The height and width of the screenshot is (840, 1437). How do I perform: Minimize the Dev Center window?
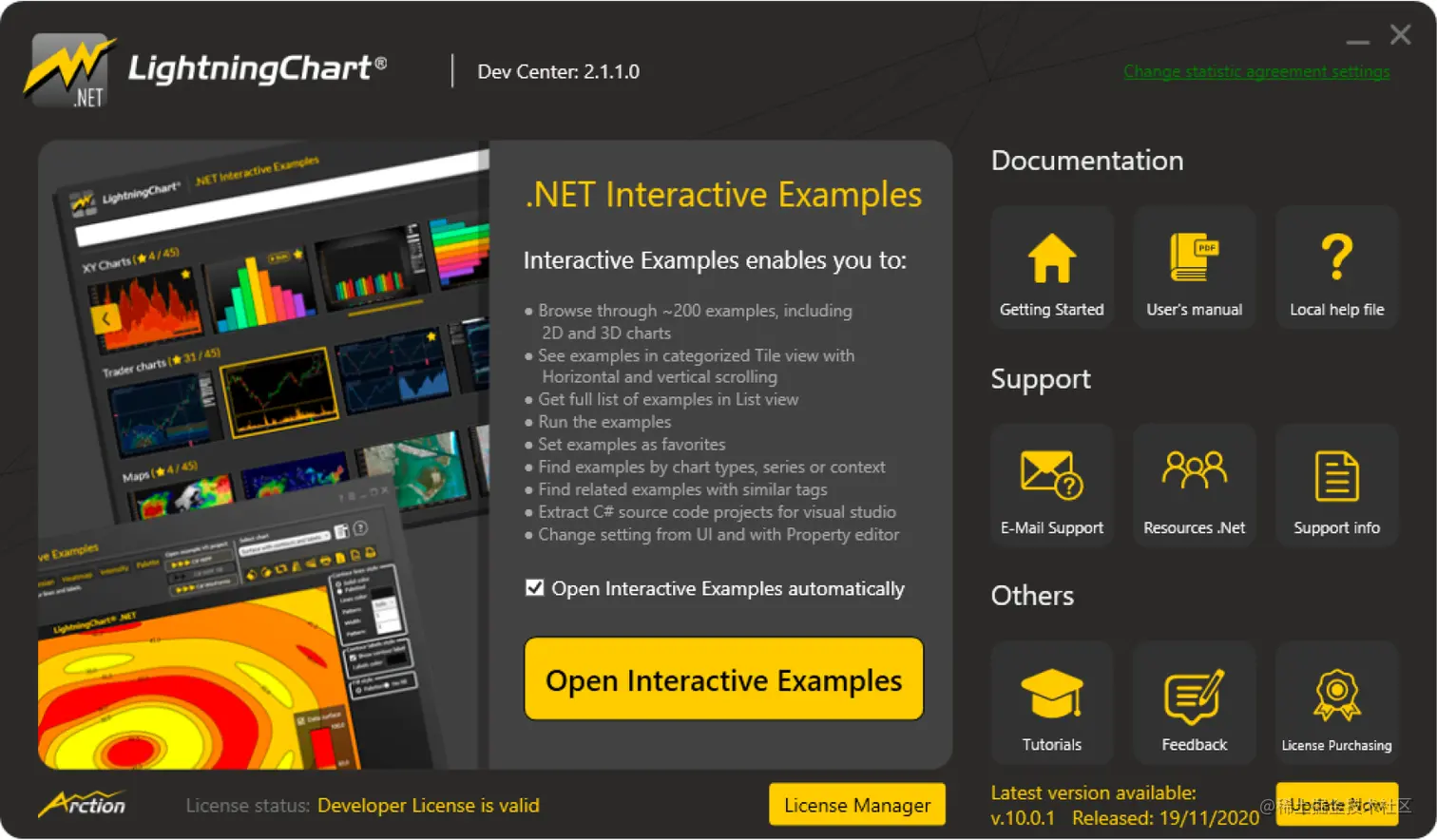1358,40
